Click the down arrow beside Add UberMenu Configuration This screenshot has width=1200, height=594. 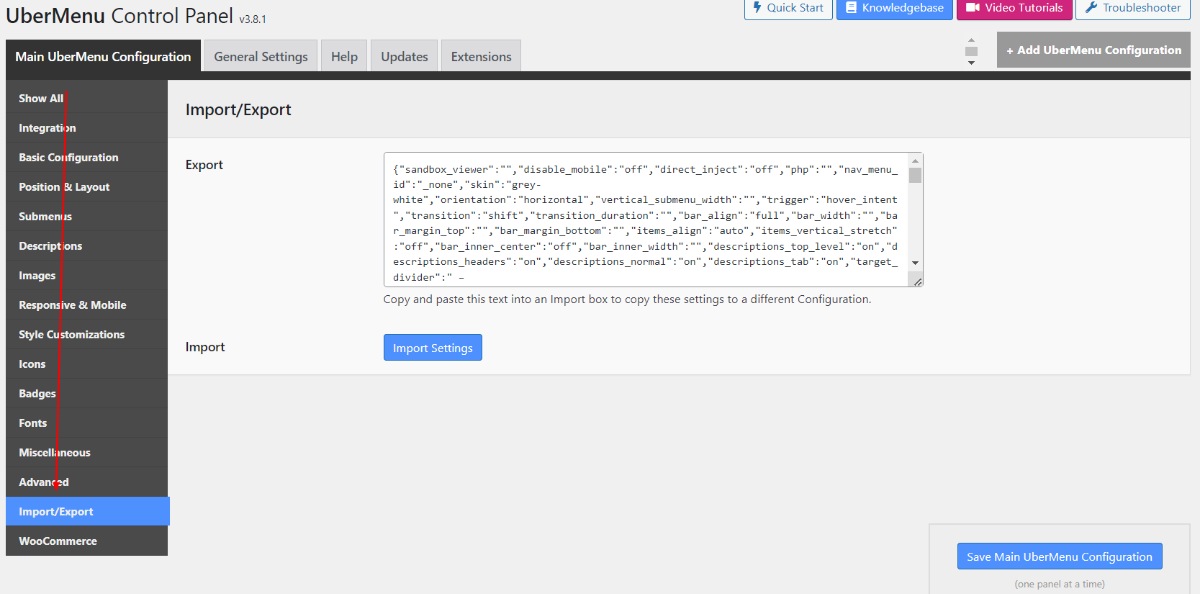coord(970,63)
